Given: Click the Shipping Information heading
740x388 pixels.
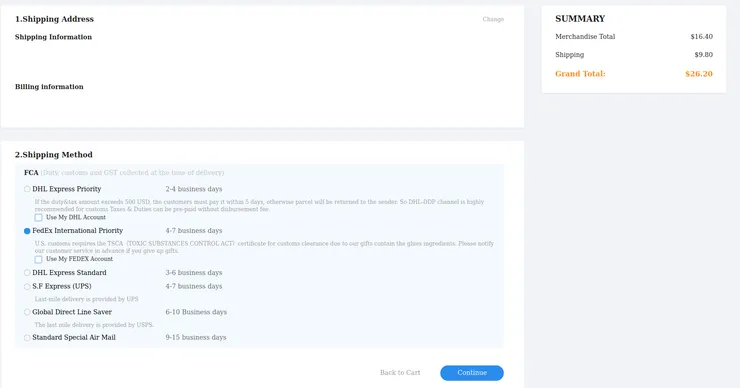Looking at the screenshot, I should pyautogui.click(x=53, y=37).
